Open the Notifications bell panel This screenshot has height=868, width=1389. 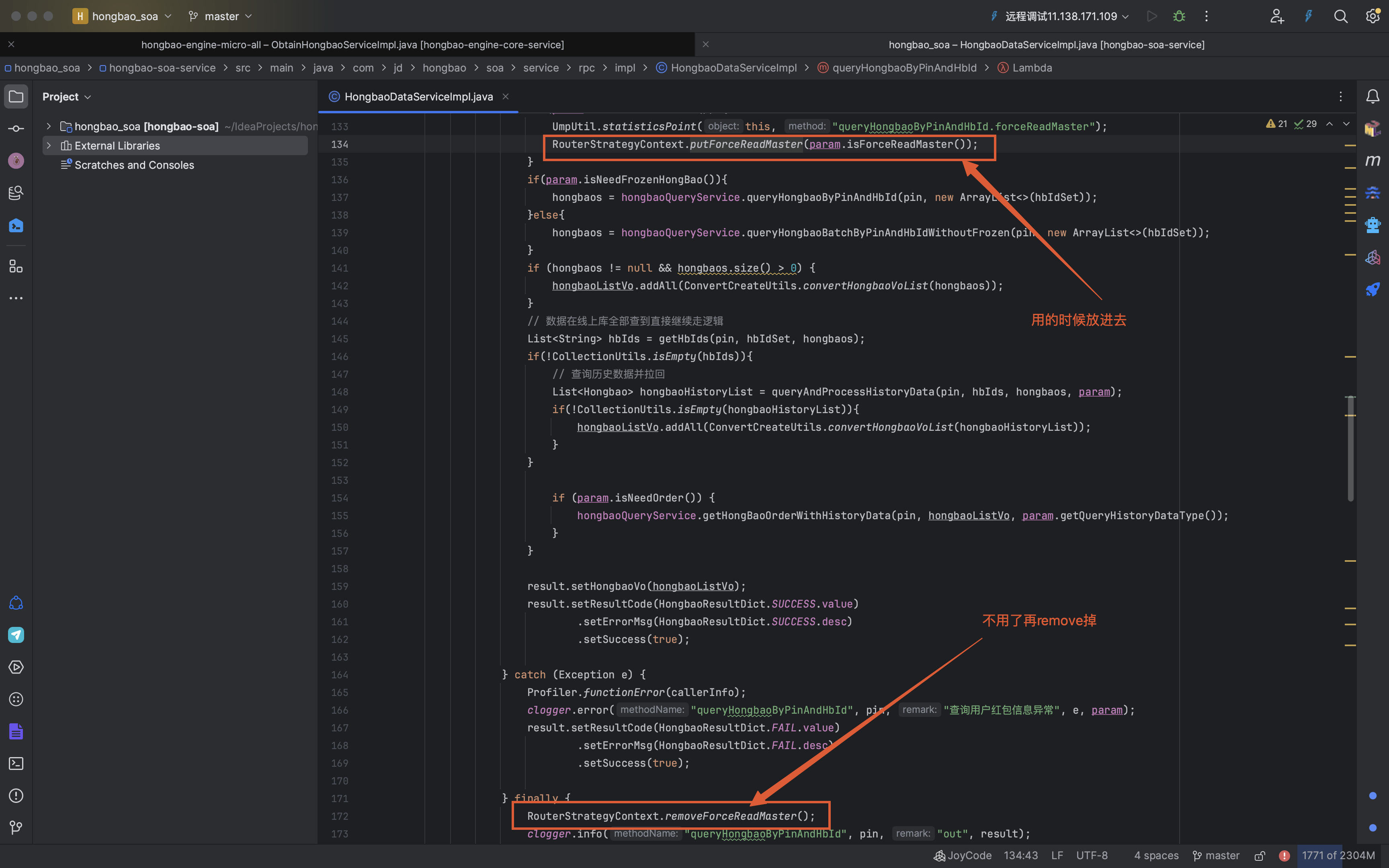click(1373, 96)
